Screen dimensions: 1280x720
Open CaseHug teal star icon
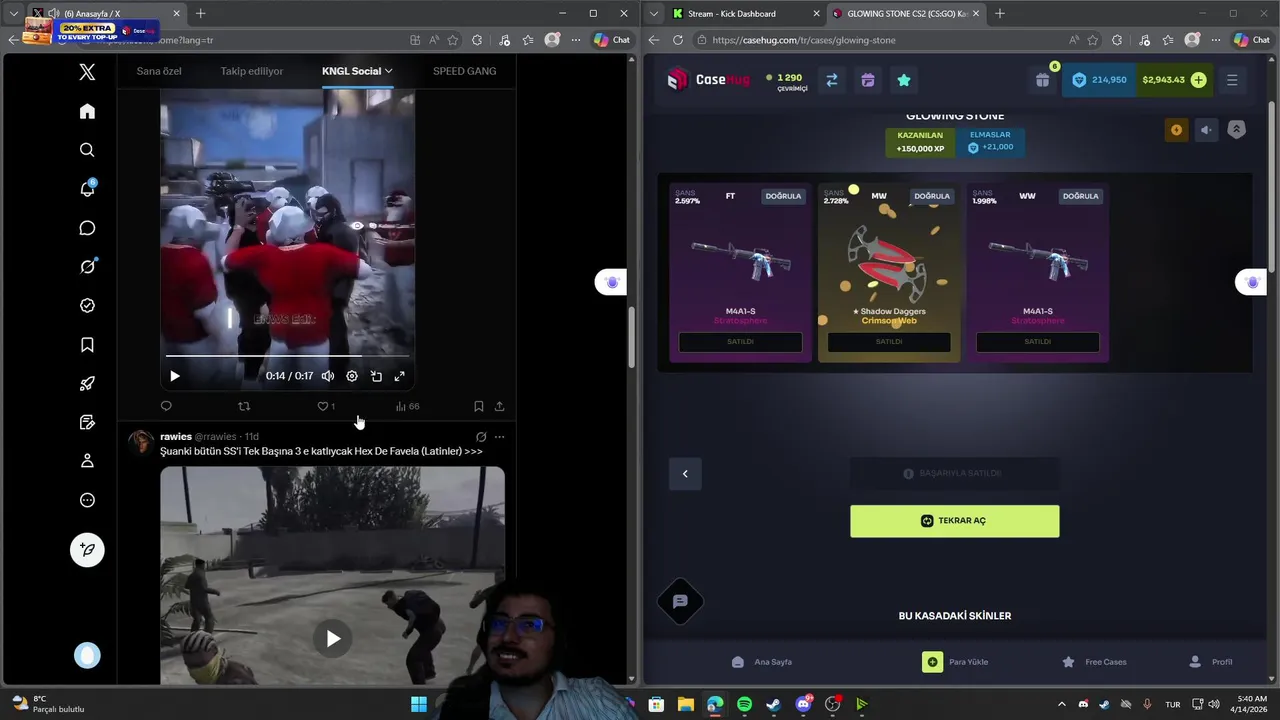904,80
